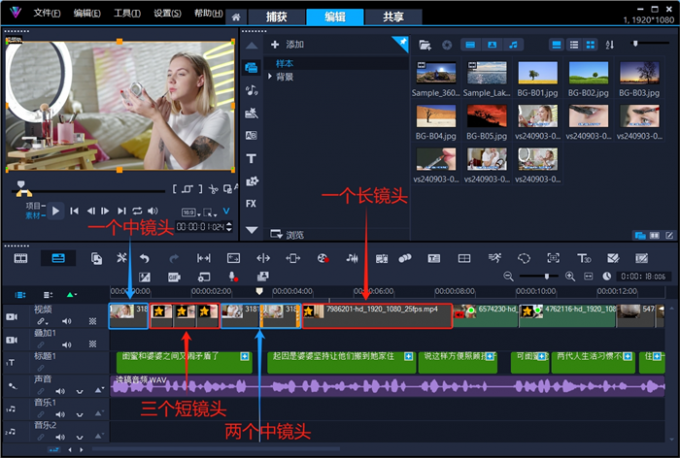Open the sound and music library icon
680x458 pixels.
pos(252,90)
